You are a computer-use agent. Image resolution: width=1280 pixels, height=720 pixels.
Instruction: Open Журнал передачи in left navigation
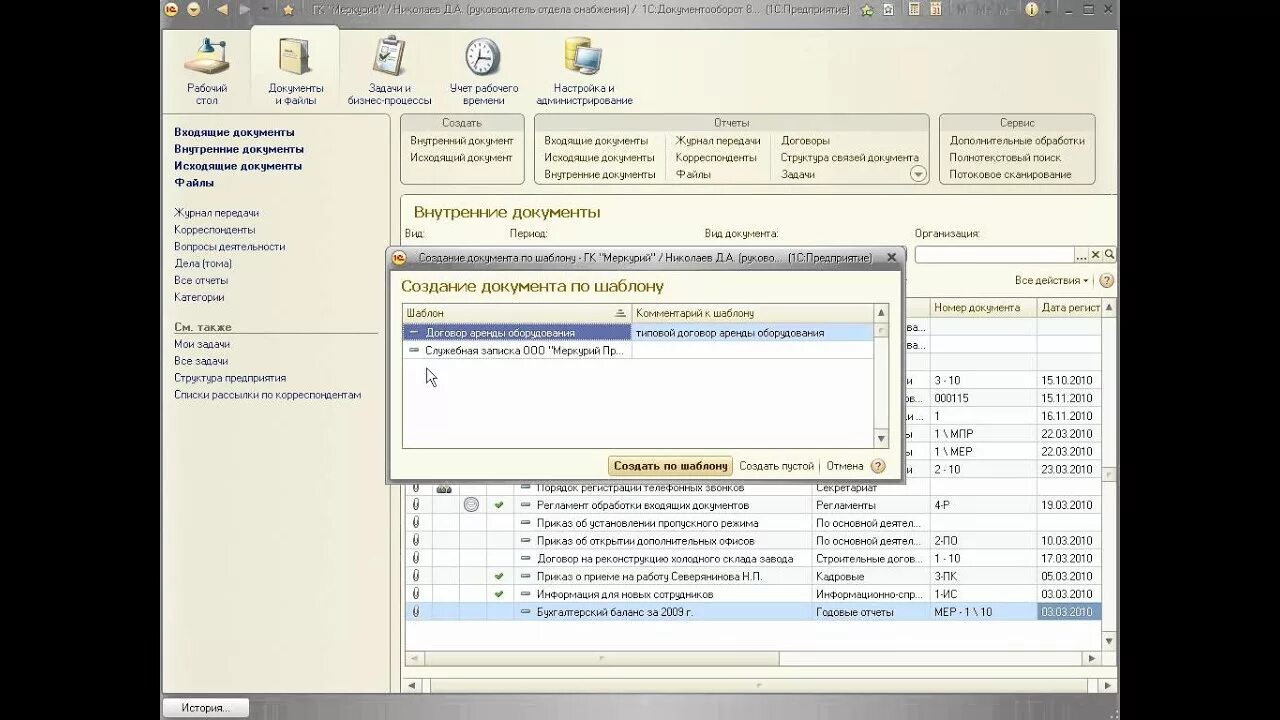(x=216, y=213)
